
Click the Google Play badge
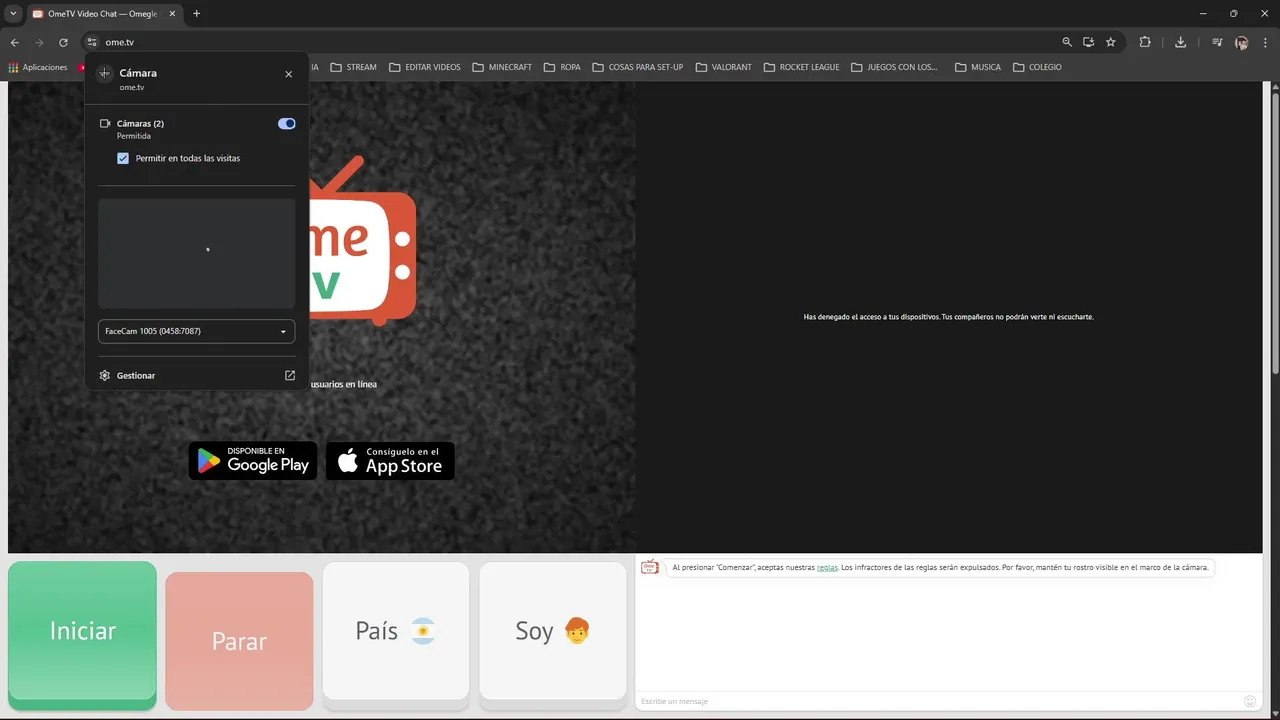[253, 461]
